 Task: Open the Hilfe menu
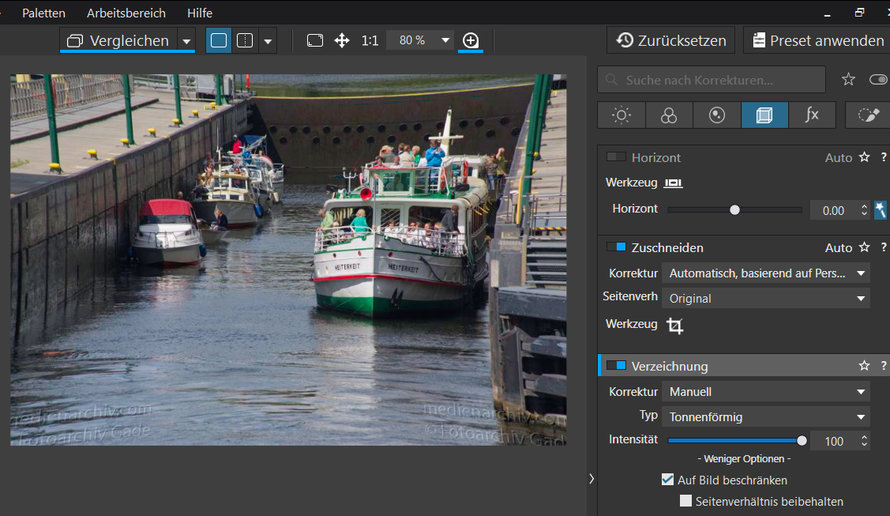pyautogui.click(x=200, y=12)
